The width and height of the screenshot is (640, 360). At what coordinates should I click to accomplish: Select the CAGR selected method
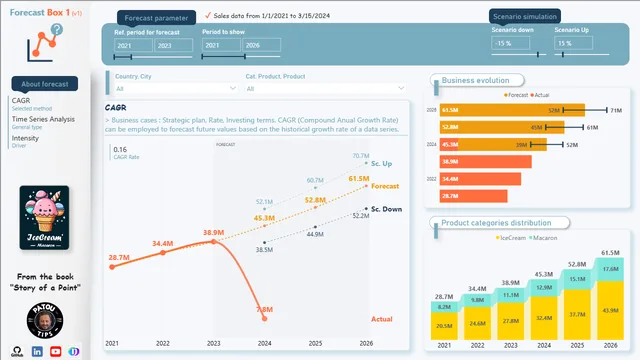pos(32,104)
